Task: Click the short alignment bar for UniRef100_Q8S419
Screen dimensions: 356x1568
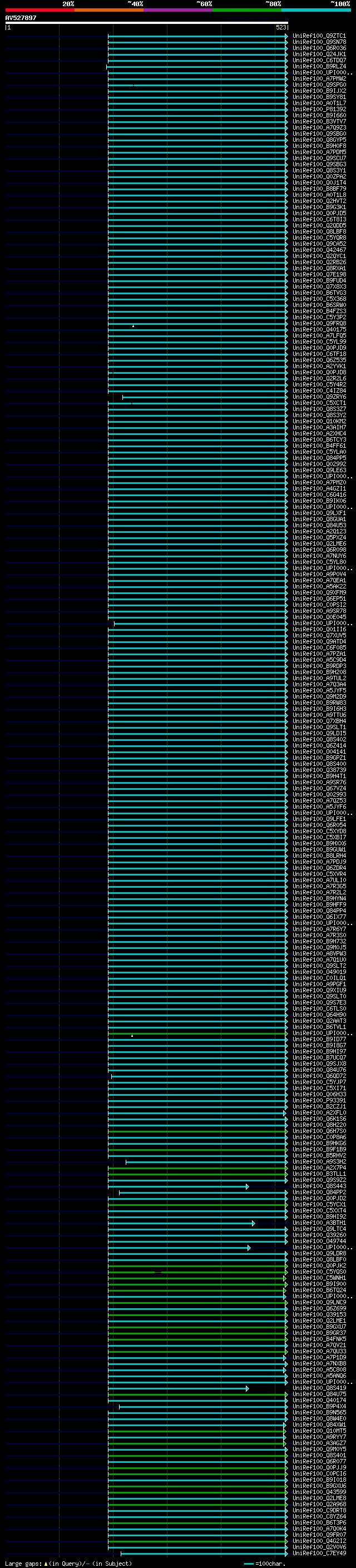Action: coord(179,1388)
